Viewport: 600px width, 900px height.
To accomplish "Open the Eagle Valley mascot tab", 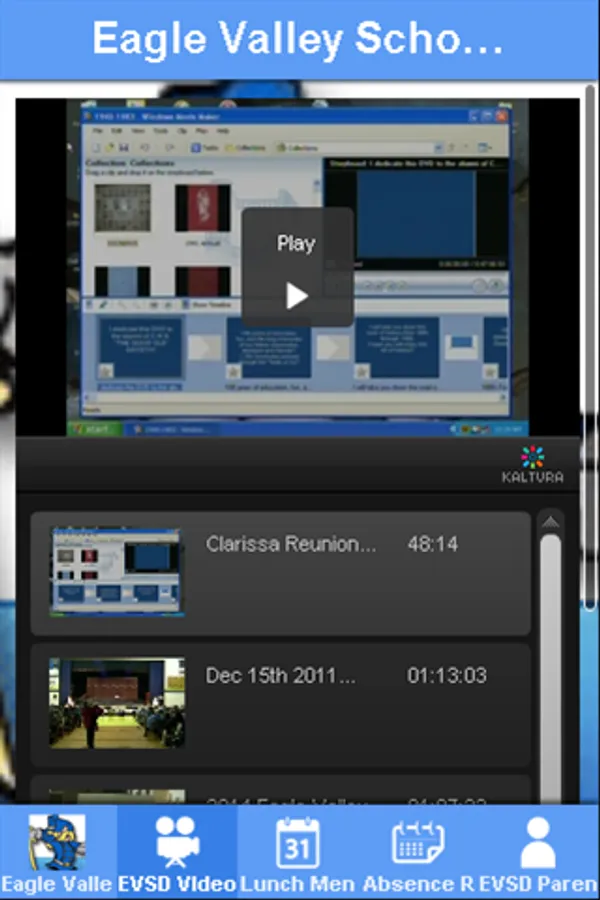I will (x=57, y=852).
